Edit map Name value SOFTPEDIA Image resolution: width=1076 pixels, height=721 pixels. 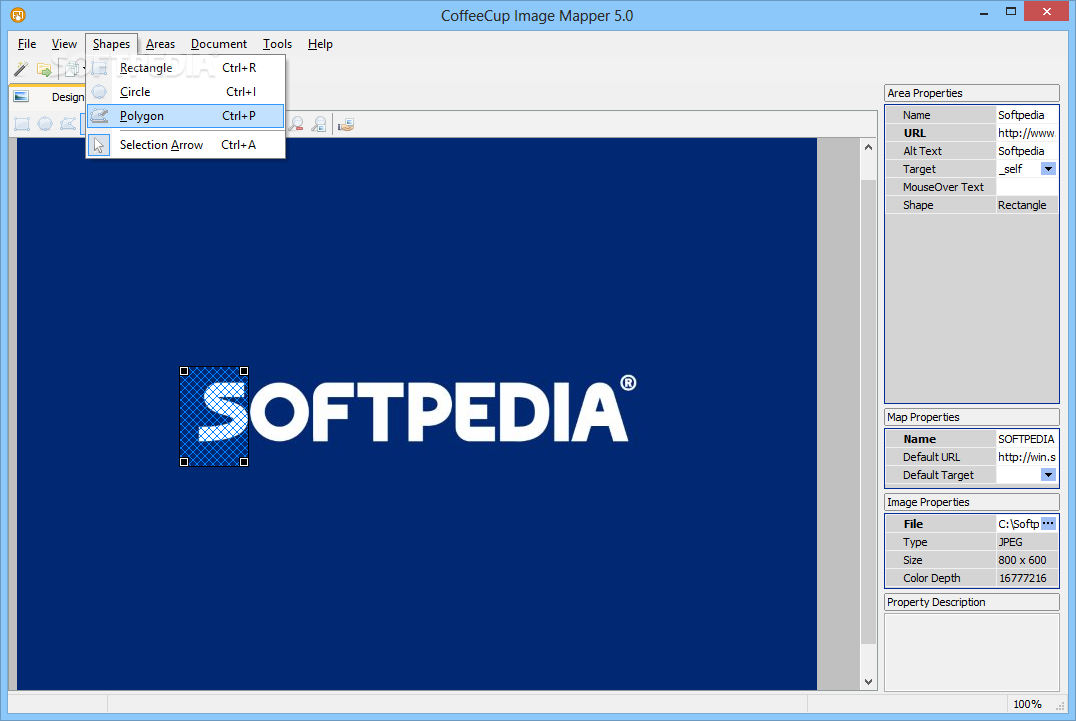(x=1027, y=439)
